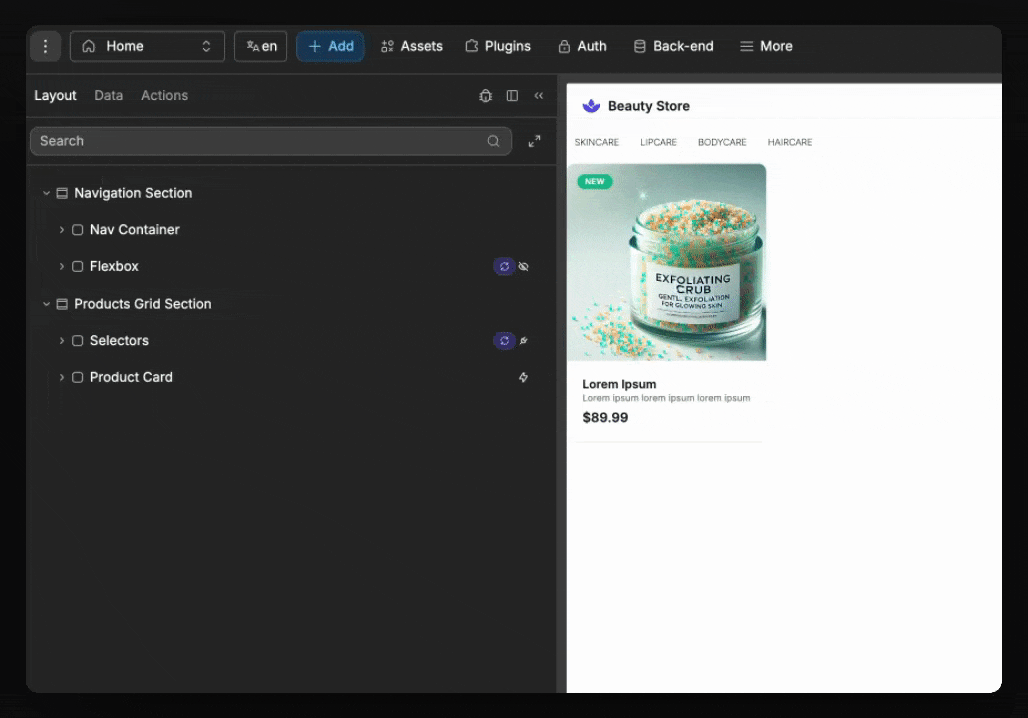Switch to the Data tab

tap(108, 96)
